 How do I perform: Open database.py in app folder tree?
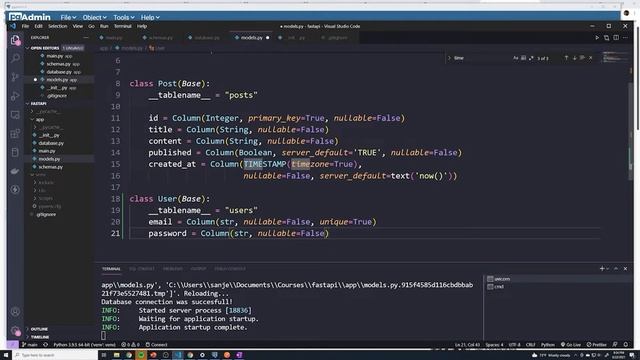point(51,143)
